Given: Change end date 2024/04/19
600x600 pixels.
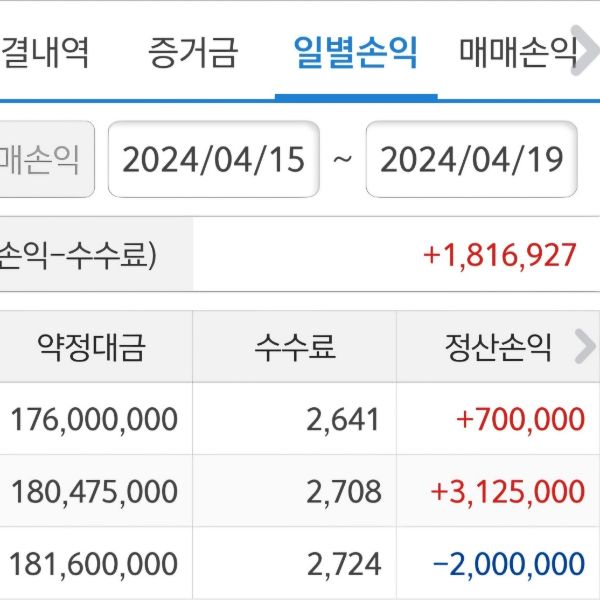Looking at the screenshot, I should click(472, 160).
